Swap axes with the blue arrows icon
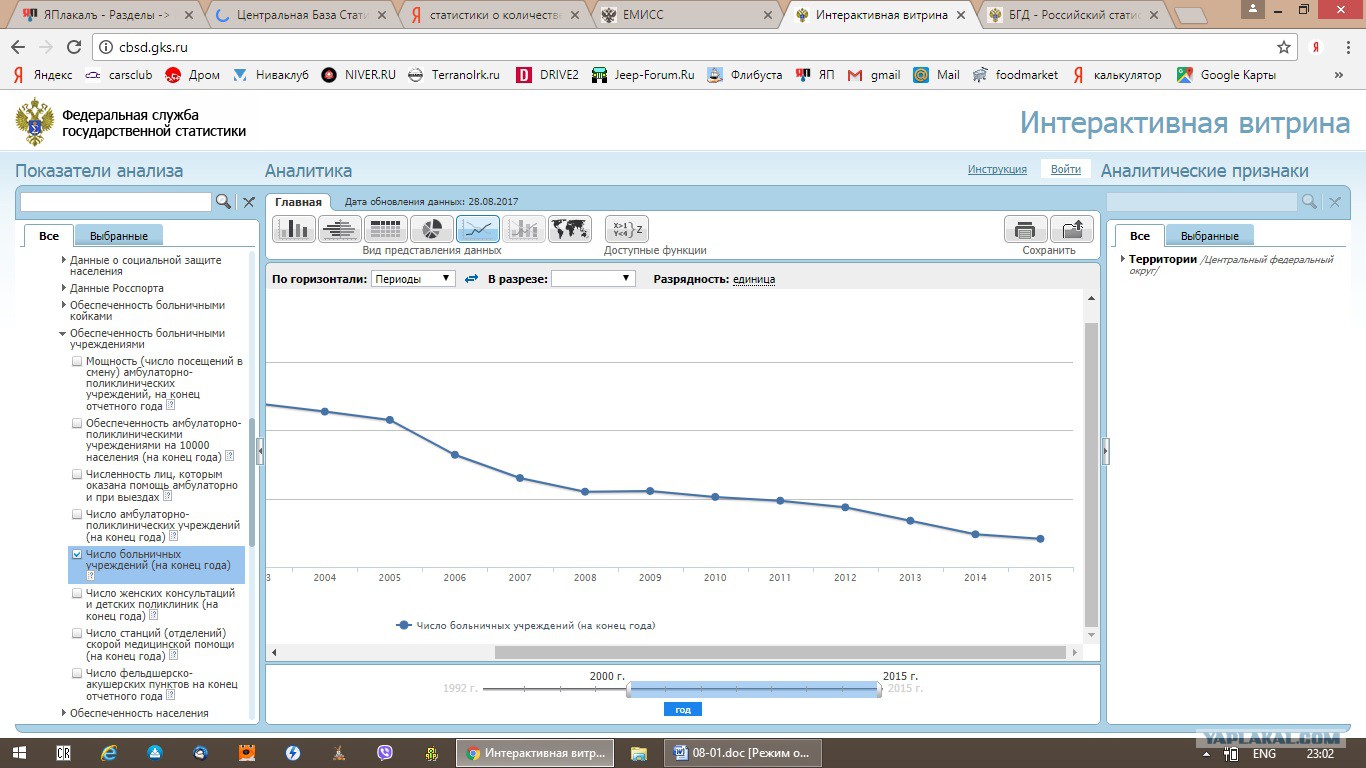Viewport: 1366px width, 768px height. [x=472, y=279]
